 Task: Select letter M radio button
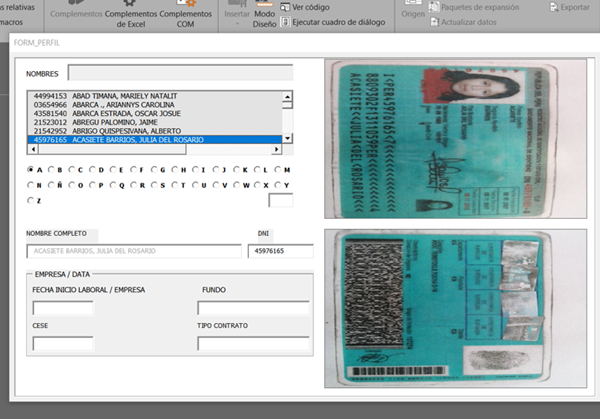(270, 170)
